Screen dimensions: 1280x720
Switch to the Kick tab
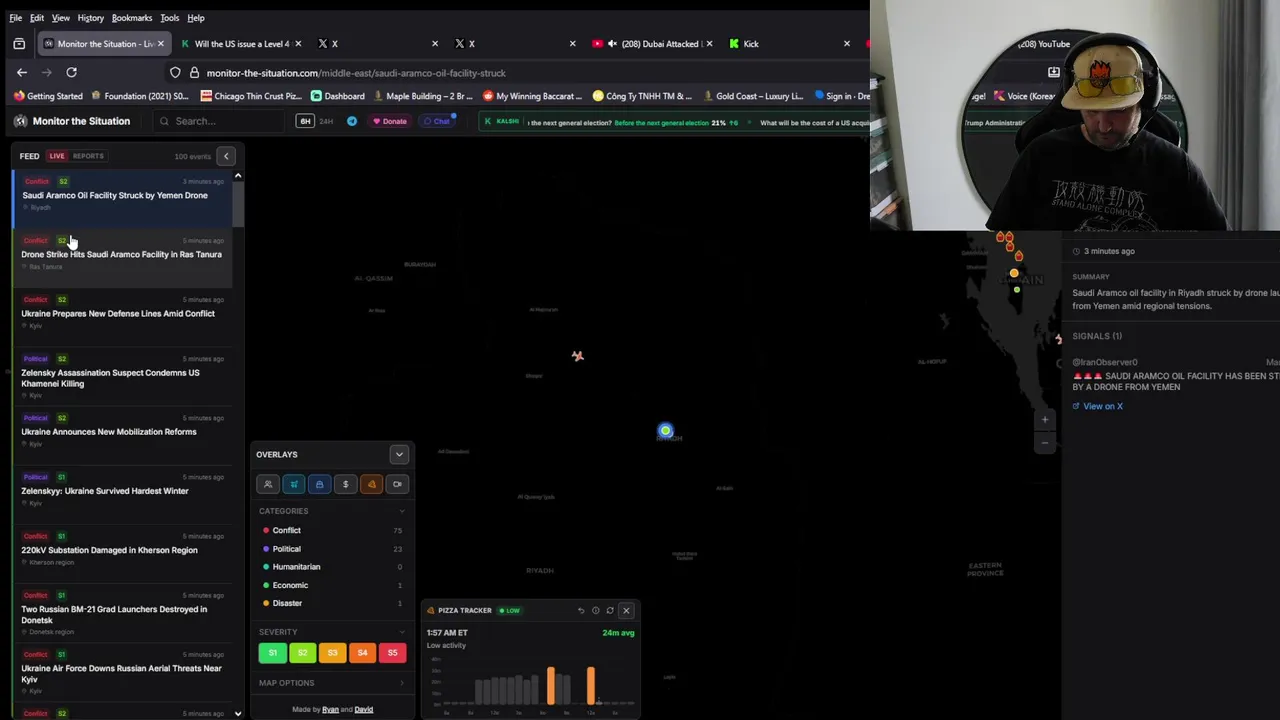[790, 44]
